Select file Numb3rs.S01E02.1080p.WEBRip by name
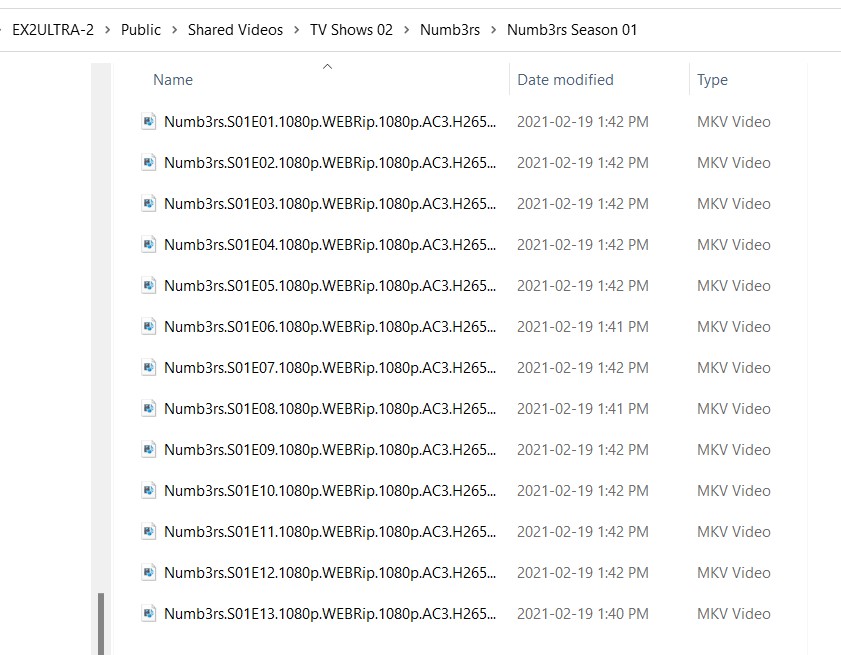The image size is (841, 655). coord(330,163)
